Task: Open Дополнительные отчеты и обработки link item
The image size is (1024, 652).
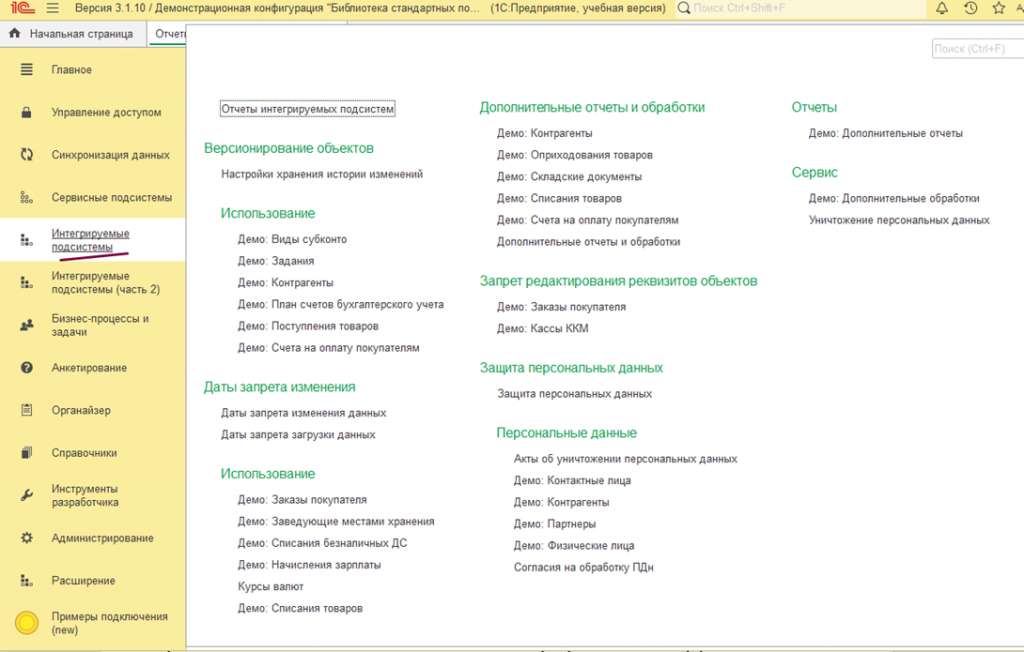Action: (588, 242)
